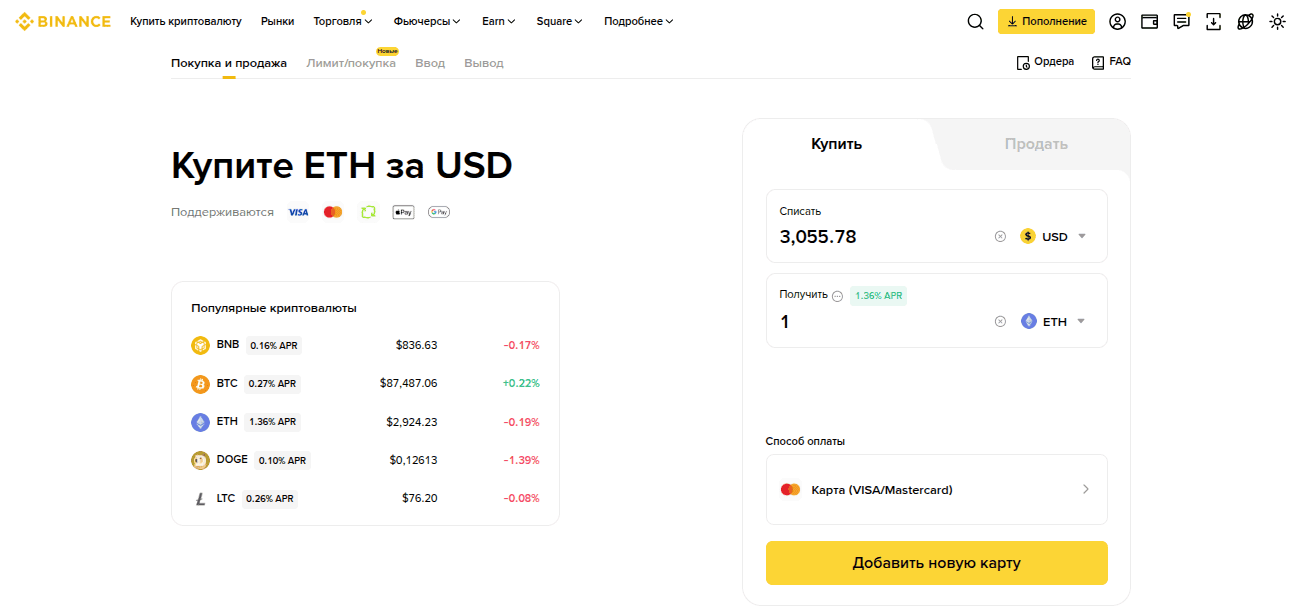Select the Купить tab
Screen dimensions: 1293x614
836,144
